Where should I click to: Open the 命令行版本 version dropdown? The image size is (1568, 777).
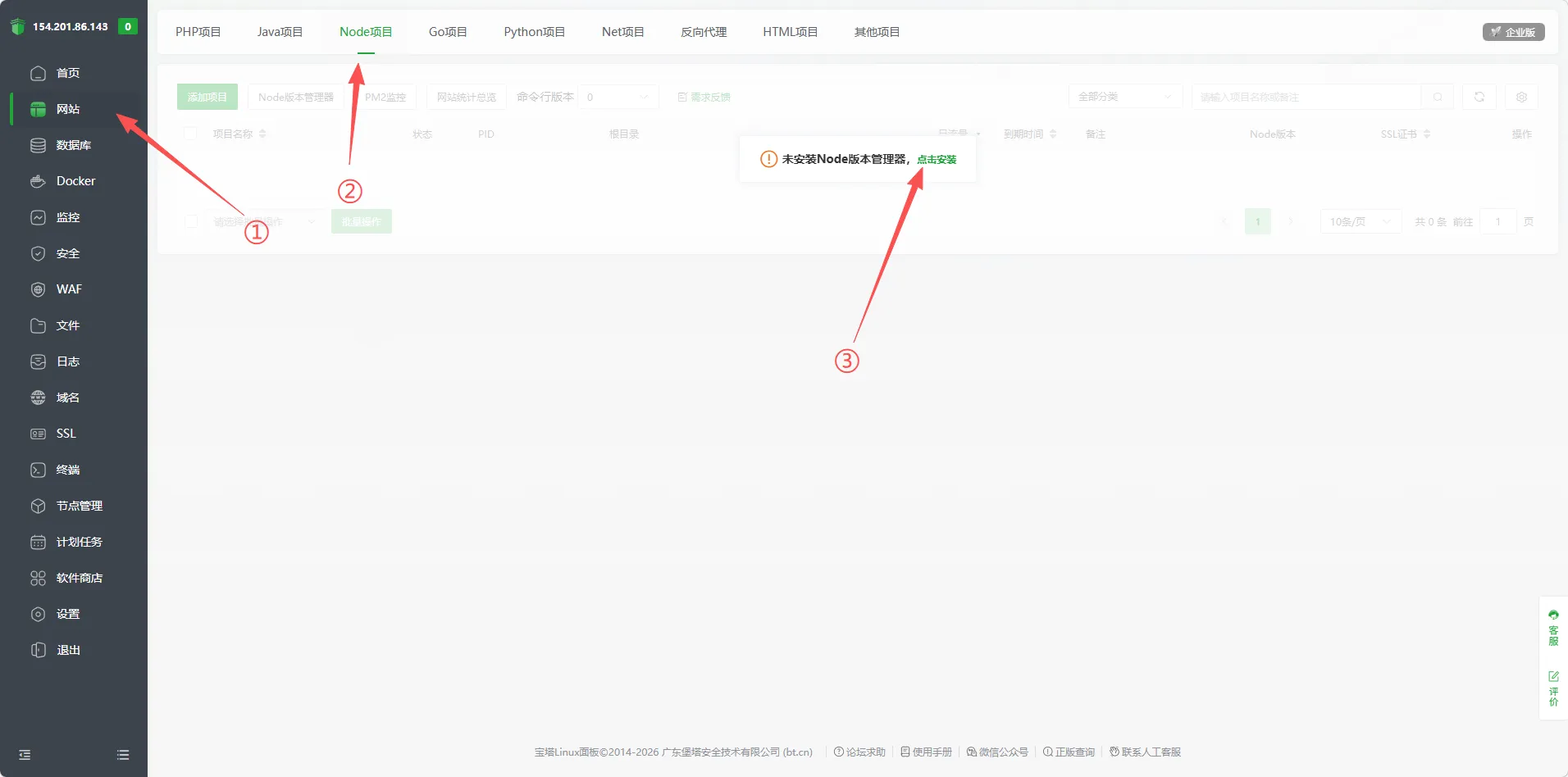pyautogui.click(x=618, y=97)
